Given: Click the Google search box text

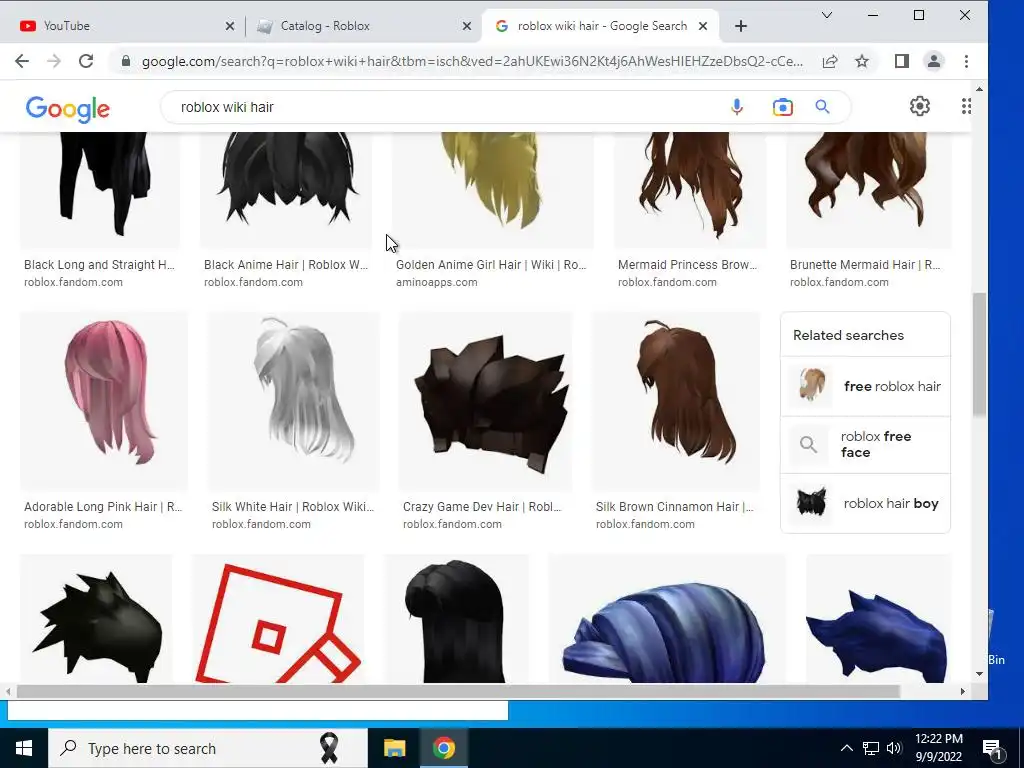Looking at the screenshot, I should pyautogui.click(x=227, y=107).
